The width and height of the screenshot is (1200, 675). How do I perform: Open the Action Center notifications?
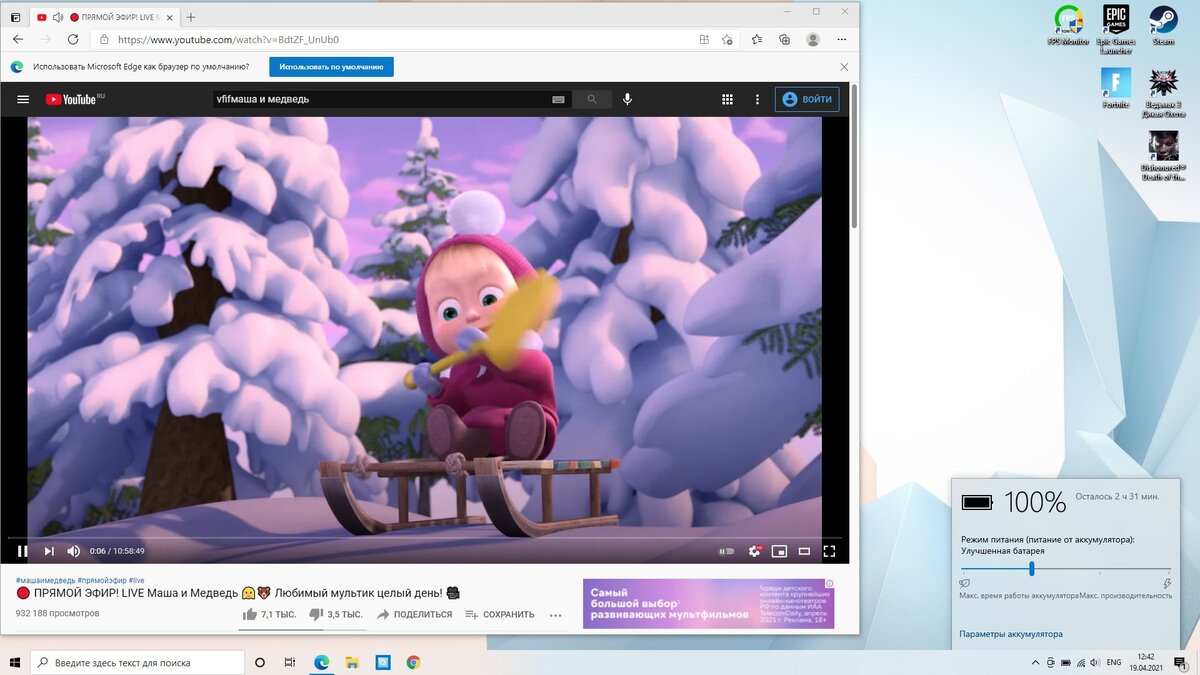[1180, 662]
